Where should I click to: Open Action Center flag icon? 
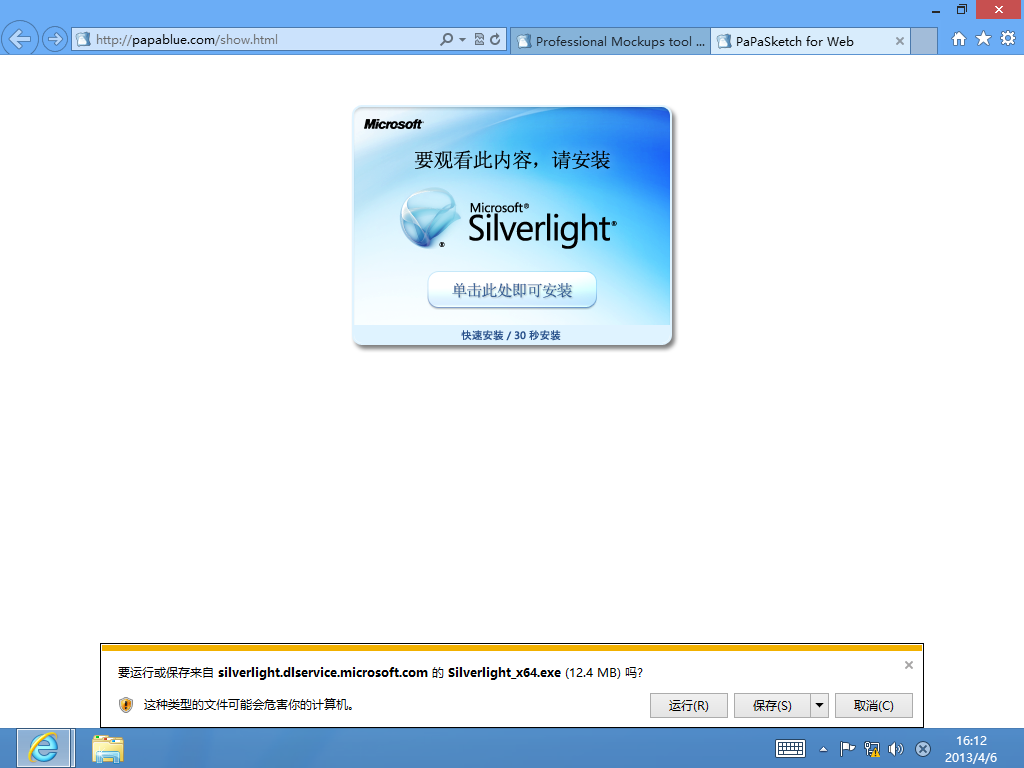point(847,748)
